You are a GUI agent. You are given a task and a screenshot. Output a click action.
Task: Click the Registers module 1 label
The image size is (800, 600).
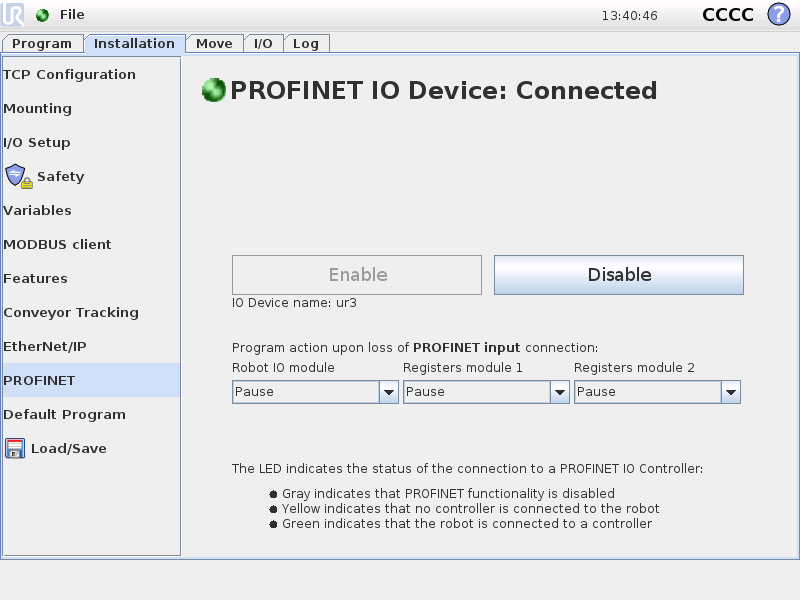coord(463,367)
